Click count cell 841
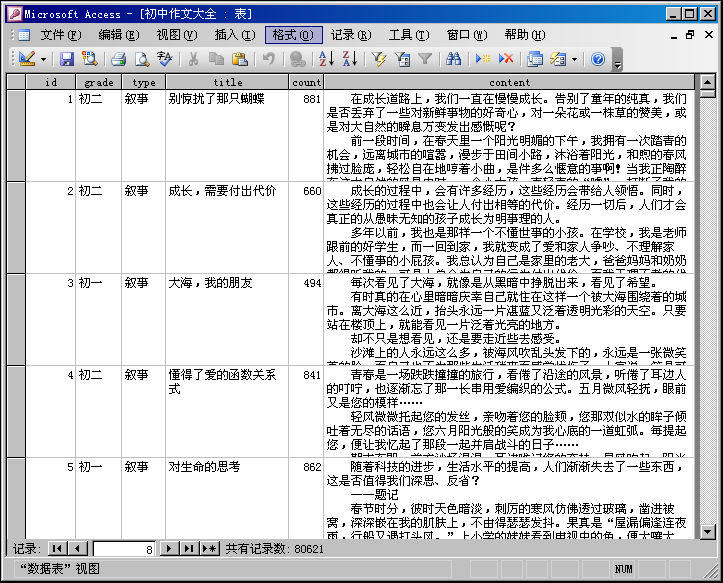Screen dimensions: 723x583 click(306, 411)
